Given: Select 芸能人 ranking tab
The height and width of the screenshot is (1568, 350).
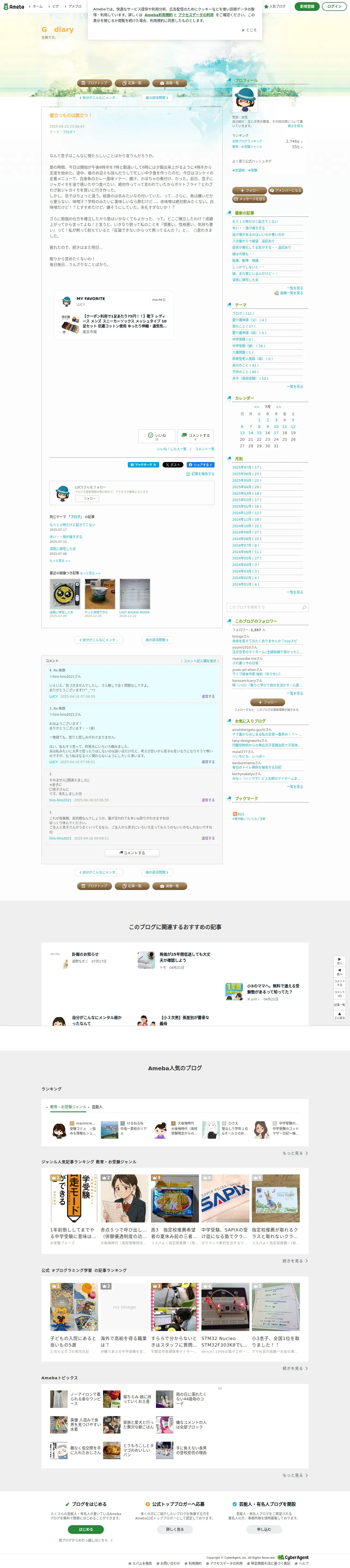Looking at the screenshot, I should (97, 1107).
